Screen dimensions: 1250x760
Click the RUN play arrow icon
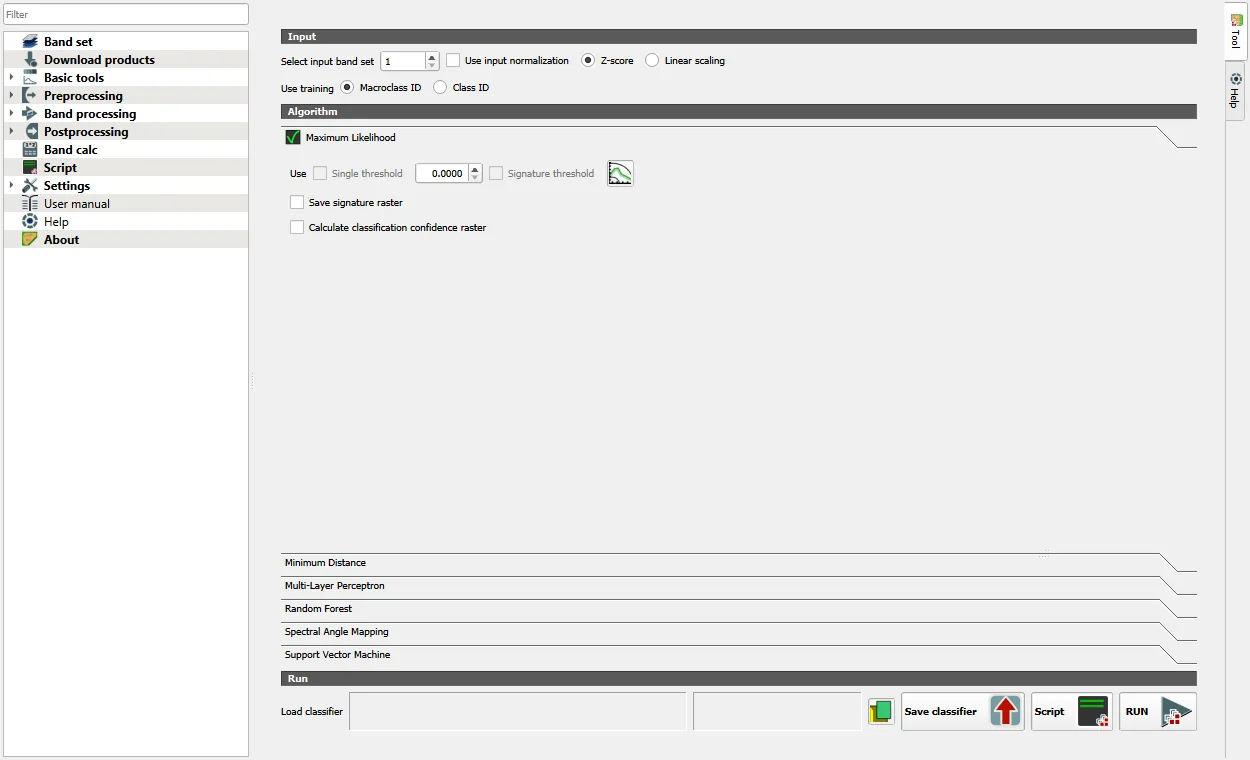(x=1177, y=712)
